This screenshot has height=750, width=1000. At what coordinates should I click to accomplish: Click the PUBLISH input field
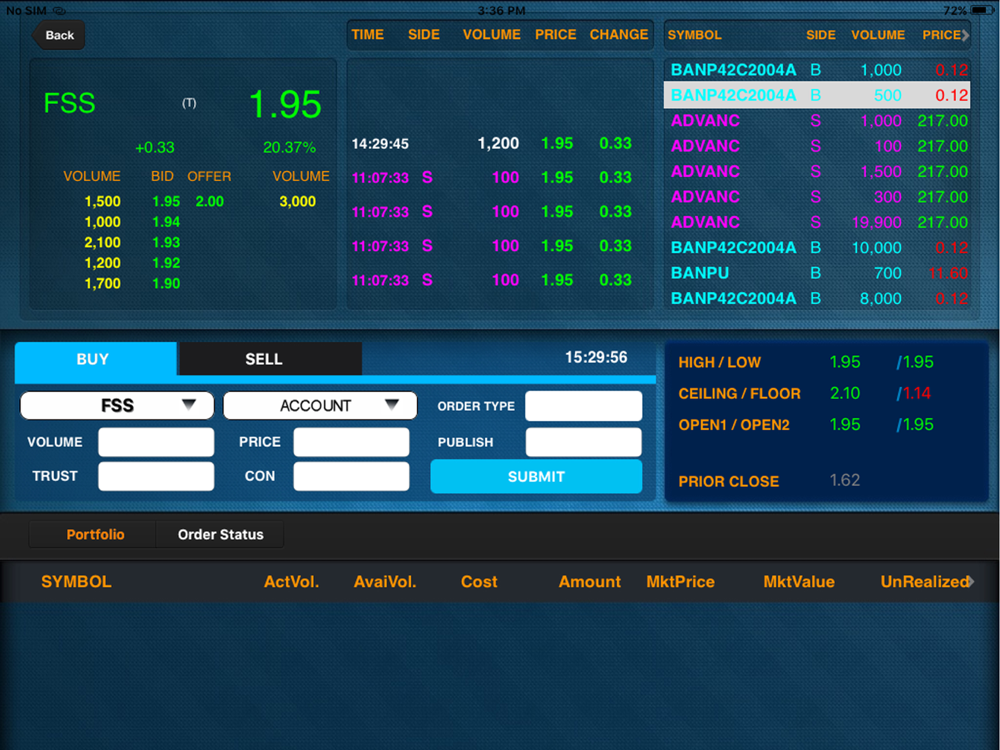tap(583, 442)
